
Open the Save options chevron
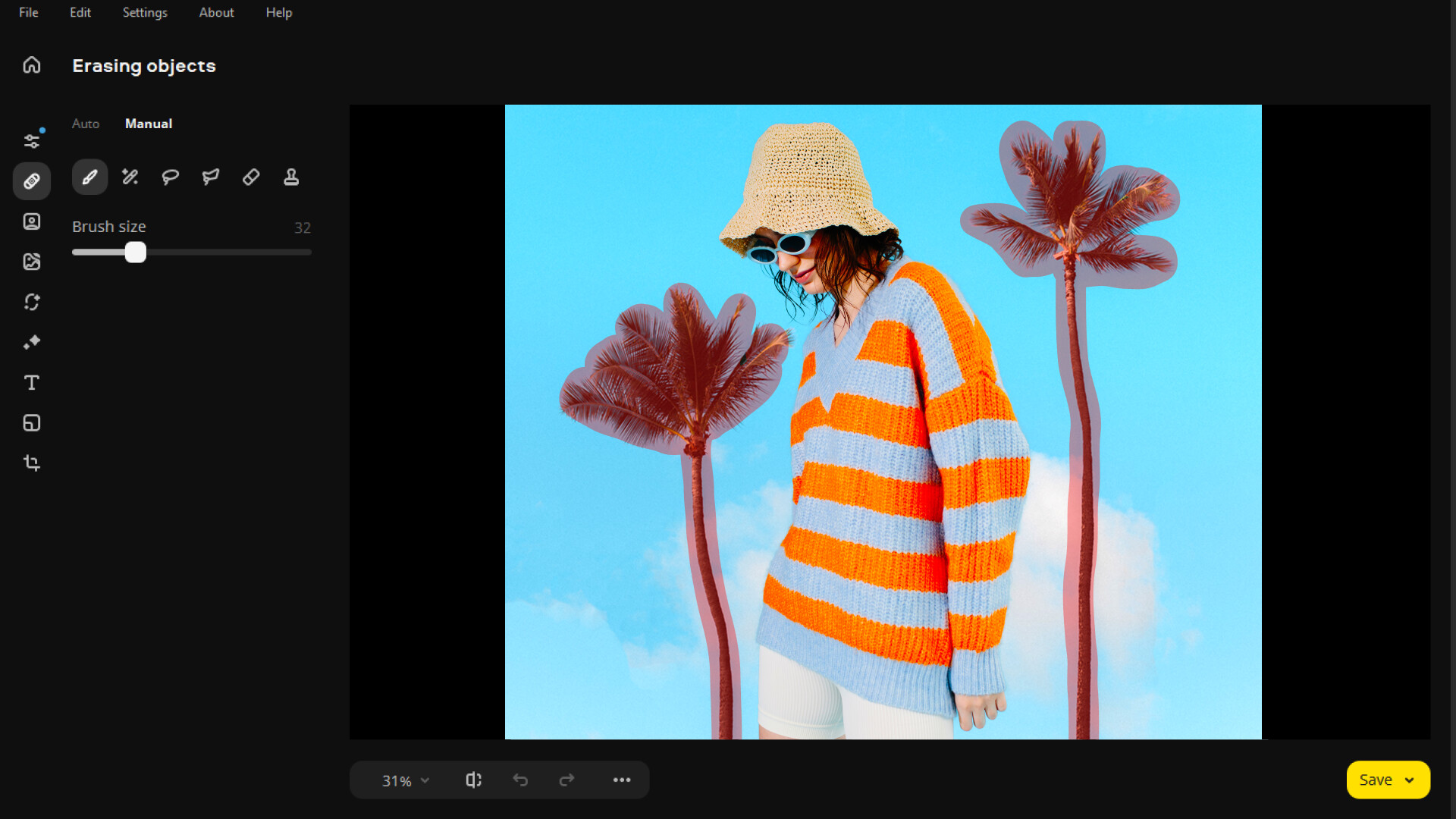point(1410,780)
